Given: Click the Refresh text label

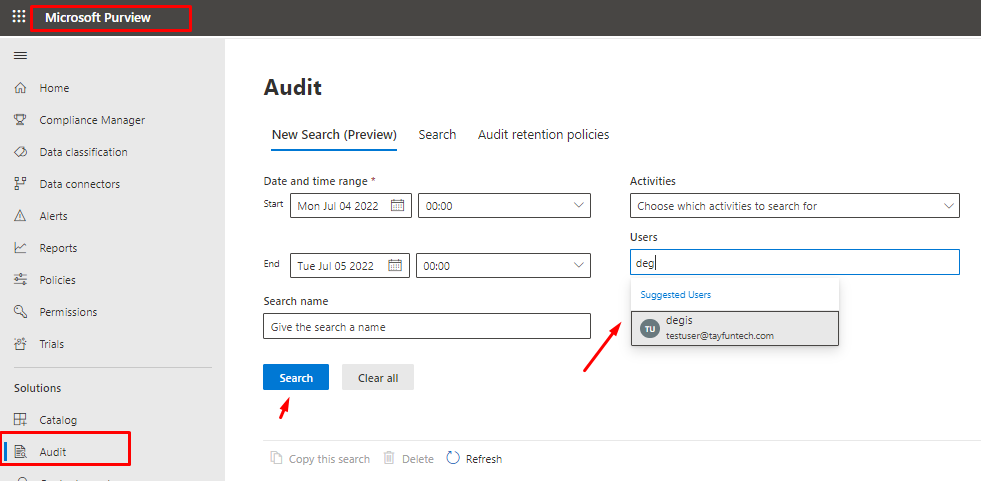Looking at the screenshot, I should [484, 459].
